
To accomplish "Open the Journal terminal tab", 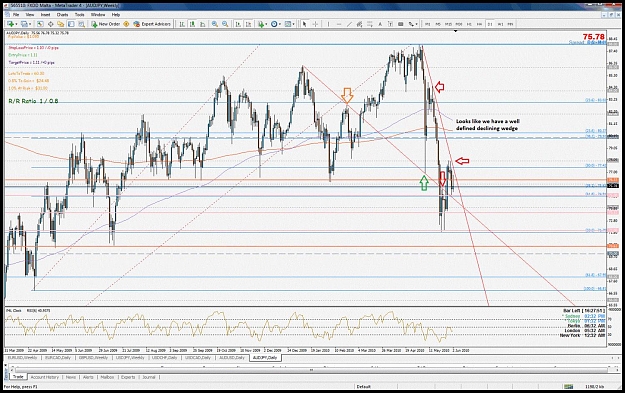I will click(x=149, y=377).
